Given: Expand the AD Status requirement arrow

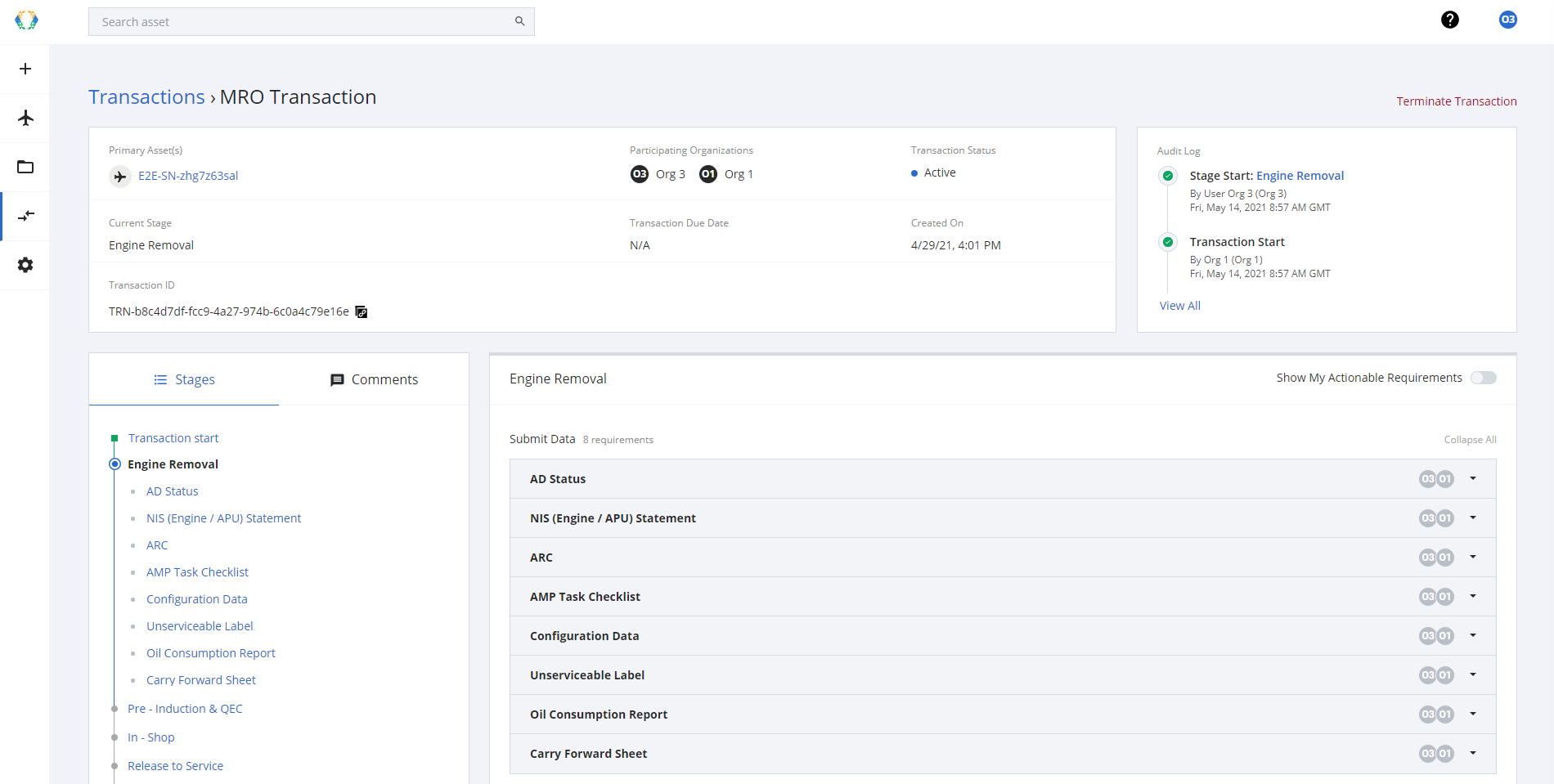Looking at the screenshot, I should (x=1473, y=478).
